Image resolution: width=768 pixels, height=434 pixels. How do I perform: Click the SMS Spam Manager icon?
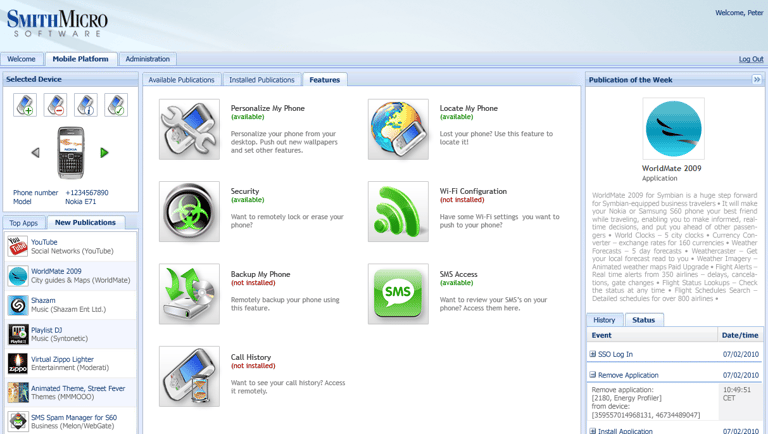18,422
